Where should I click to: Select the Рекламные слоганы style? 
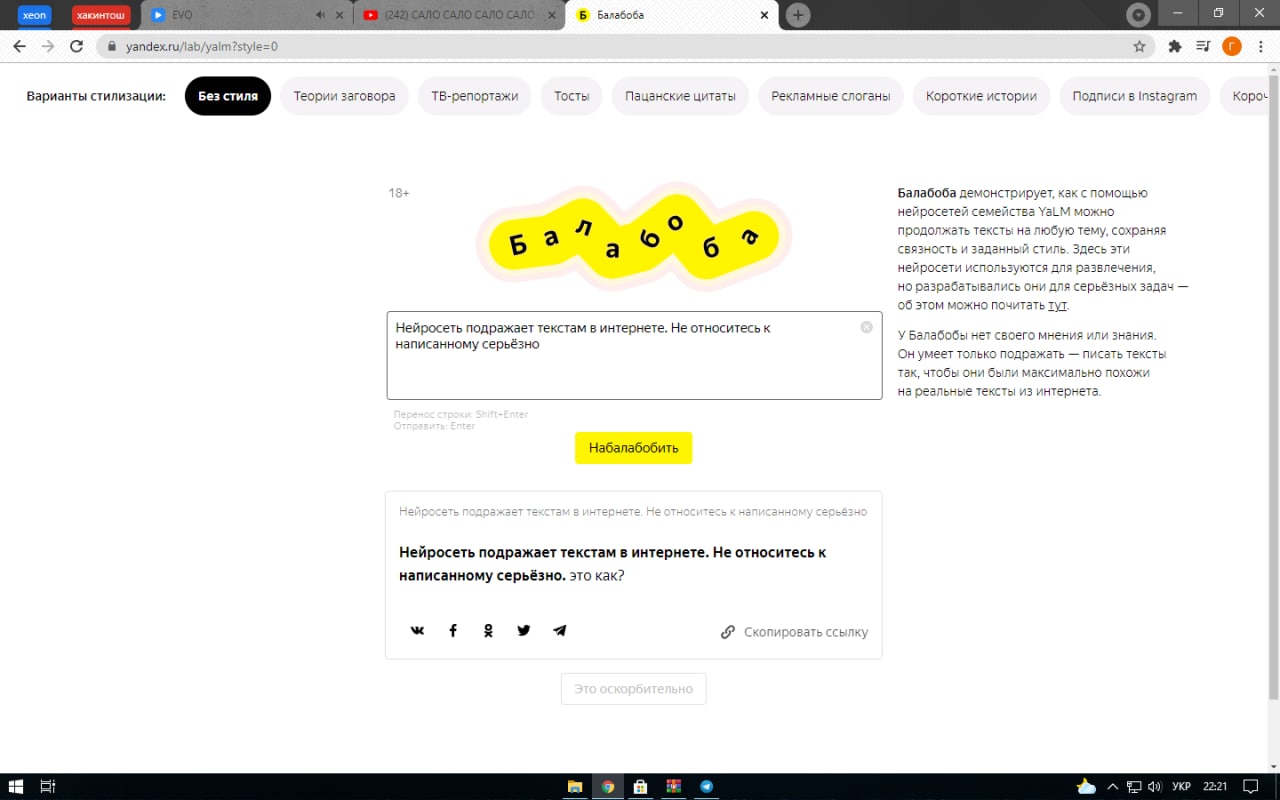pos(831,96)
